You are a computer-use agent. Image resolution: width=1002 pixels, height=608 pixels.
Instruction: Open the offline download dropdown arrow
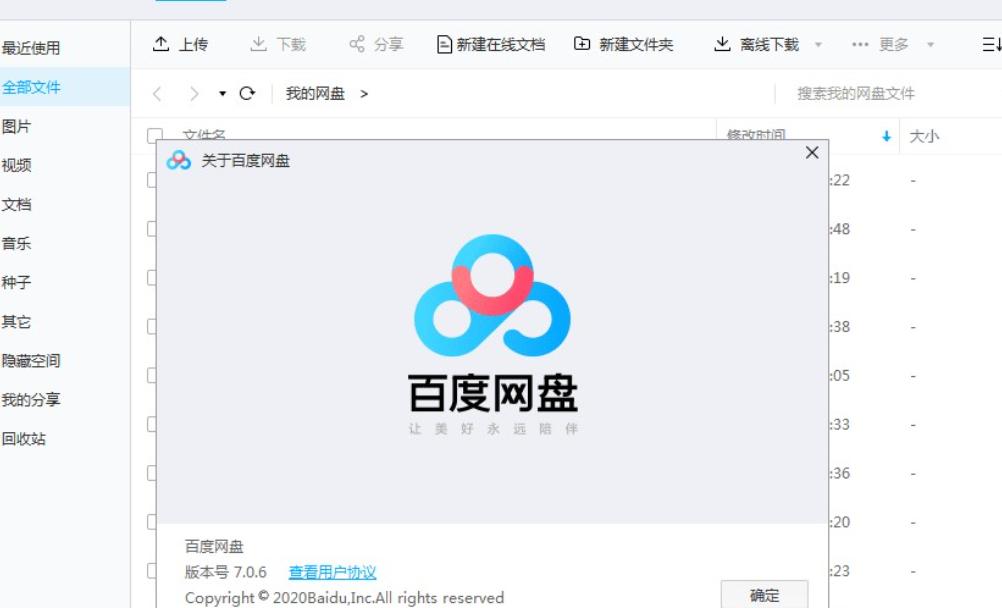(x=818, y=45)
